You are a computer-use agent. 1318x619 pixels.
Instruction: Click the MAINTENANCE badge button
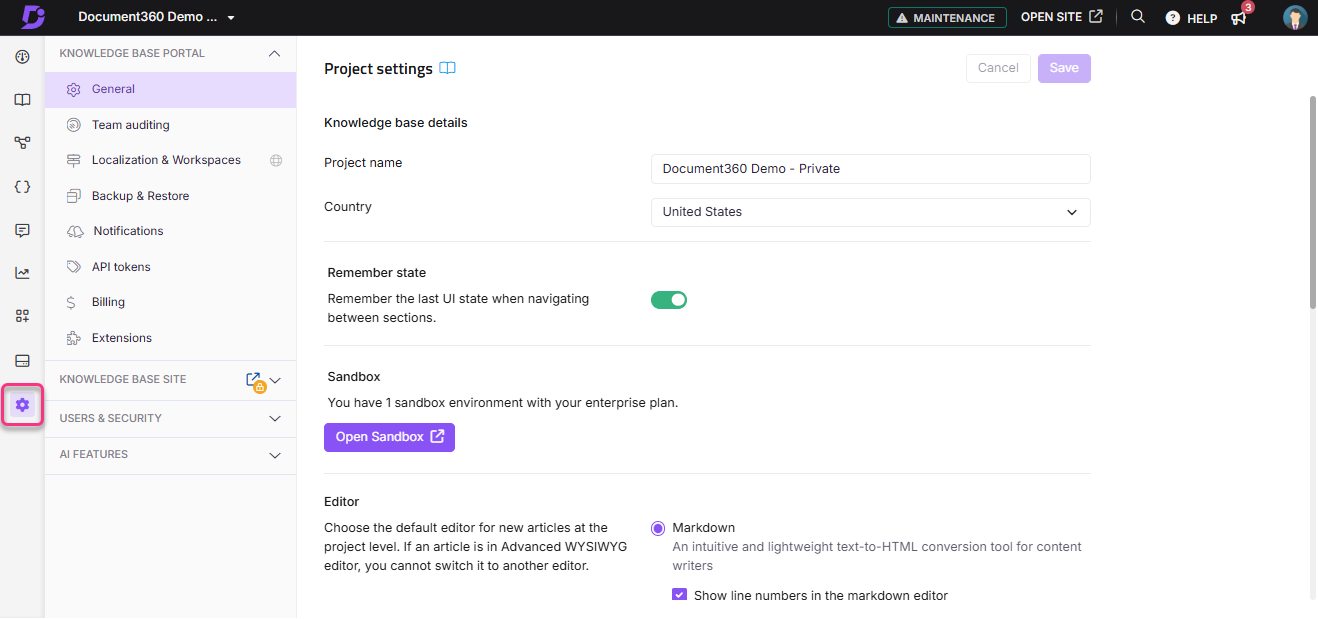tap(947, 17)
